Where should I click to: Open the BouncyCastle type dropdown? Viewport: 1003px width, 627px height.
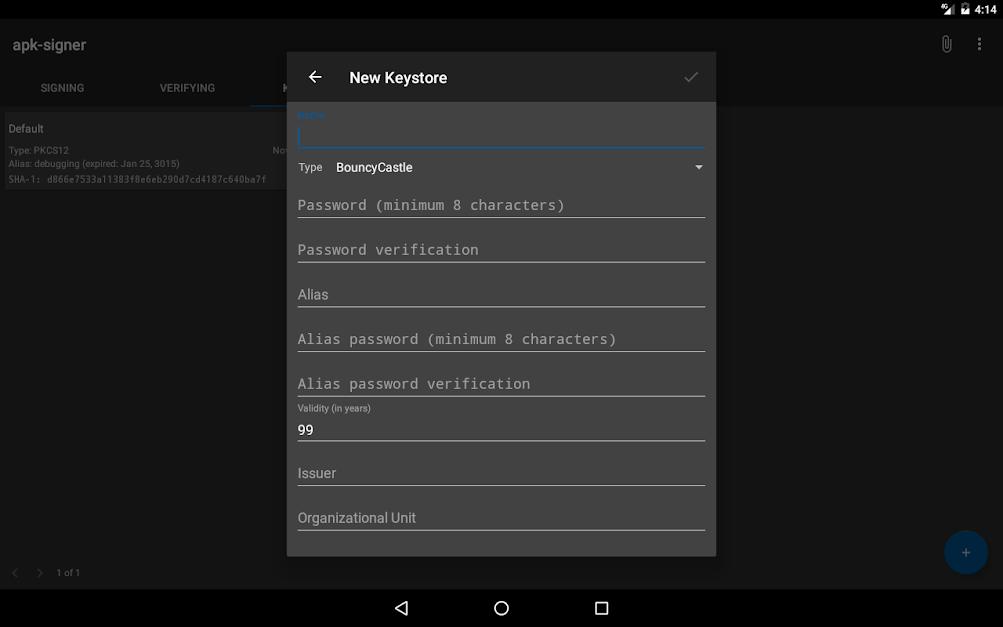518,167
